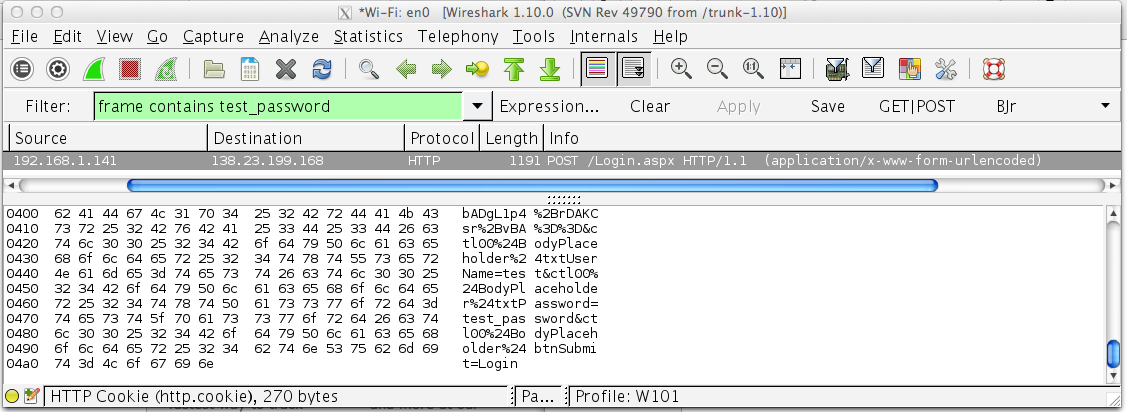Toggle packet list colorization

click(597, 69)
